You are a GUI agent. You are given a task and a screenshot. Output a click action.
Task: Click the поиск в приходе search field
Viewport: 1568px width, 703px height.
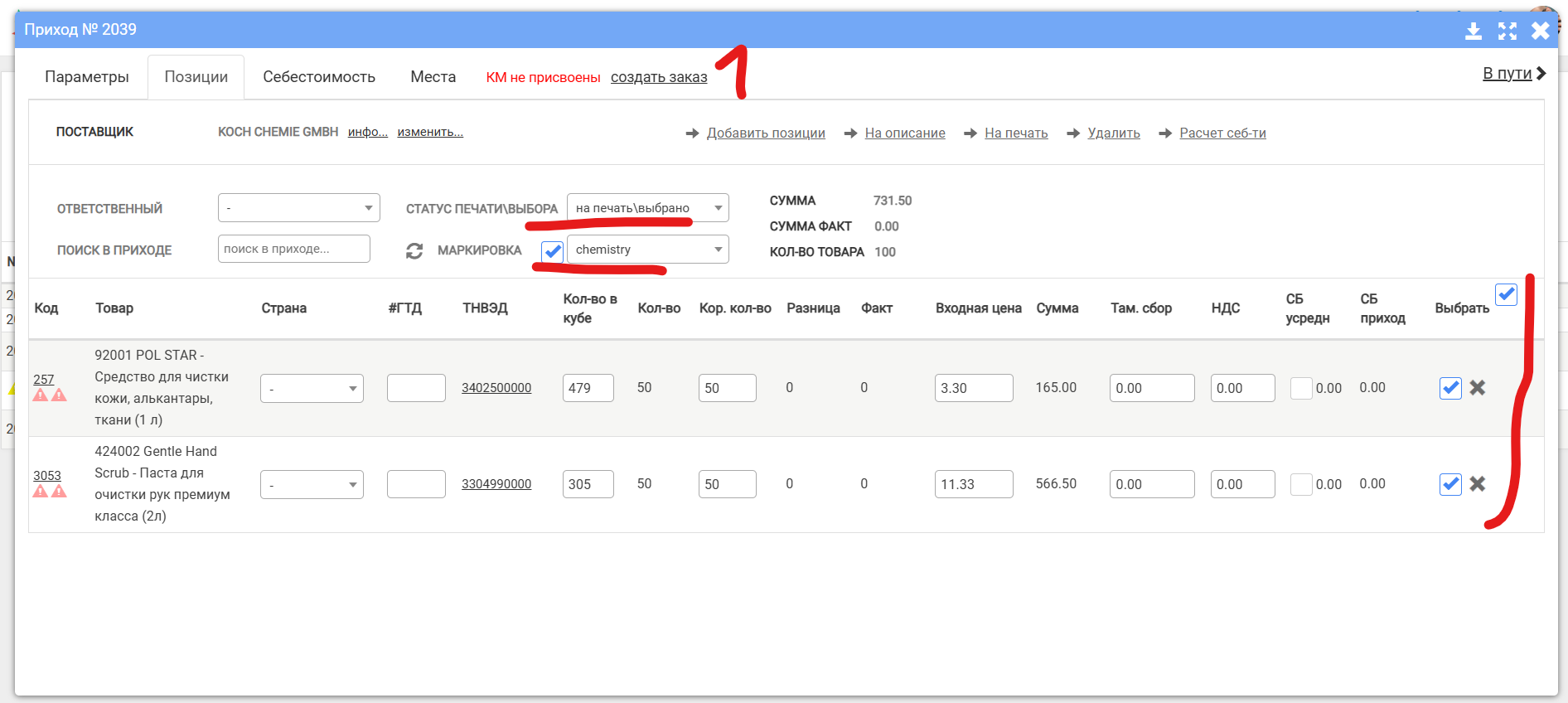(293, 249)
